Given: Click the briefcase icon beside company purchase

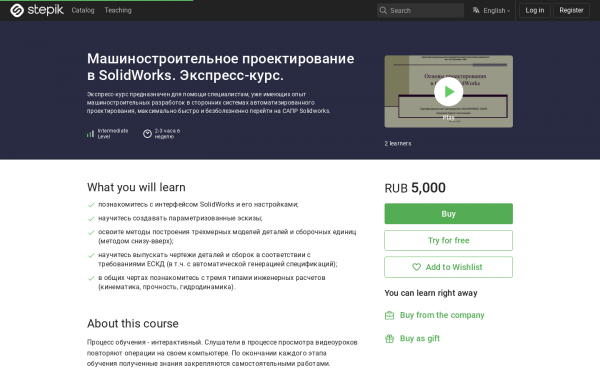Looking at the screenshot, I should click(389, 315).
